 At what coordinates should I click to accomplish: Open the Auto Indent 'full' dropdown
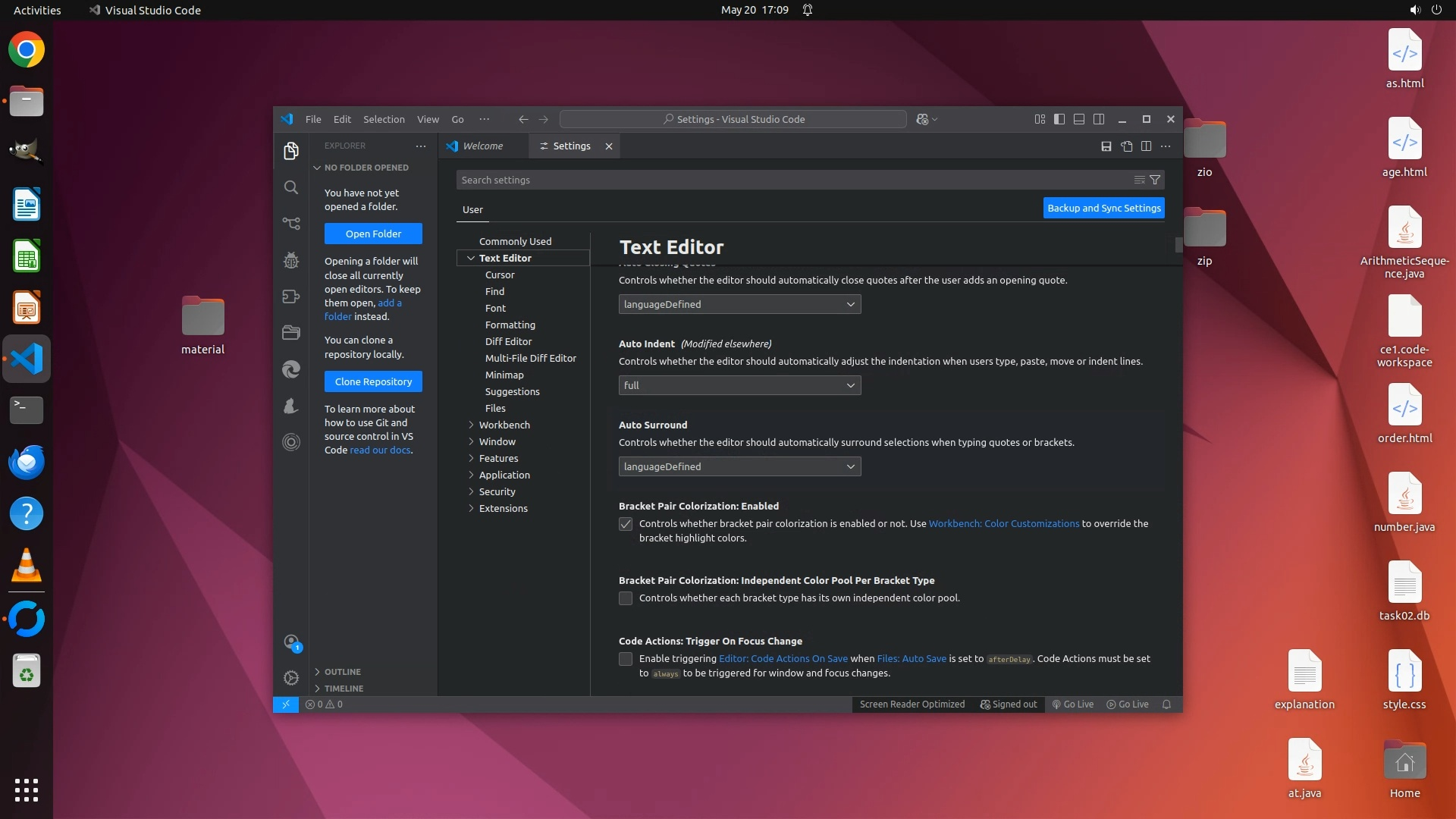point(739,386)
